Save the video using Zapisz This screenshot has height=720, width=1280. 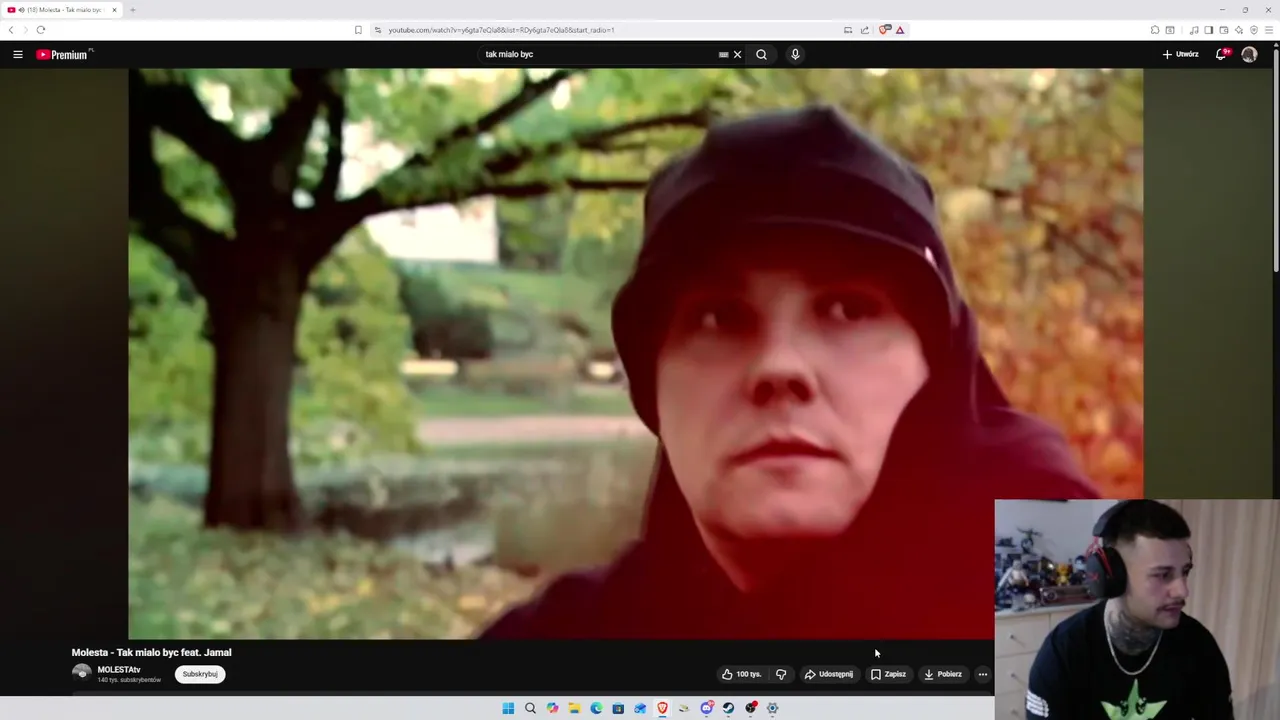[888, 674]
